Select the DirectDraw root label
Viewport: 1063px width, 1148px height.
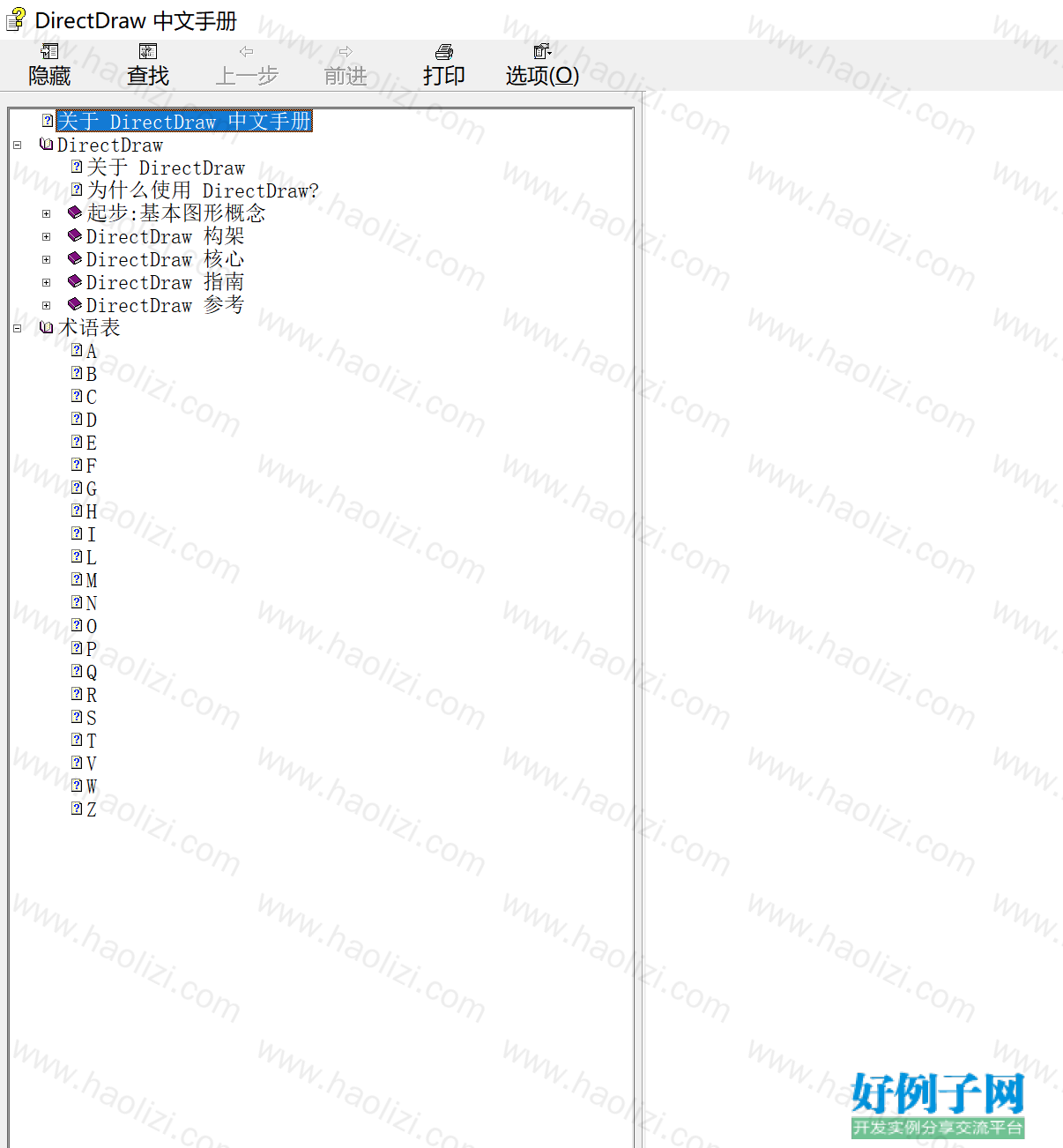click(x=110, y=145)
